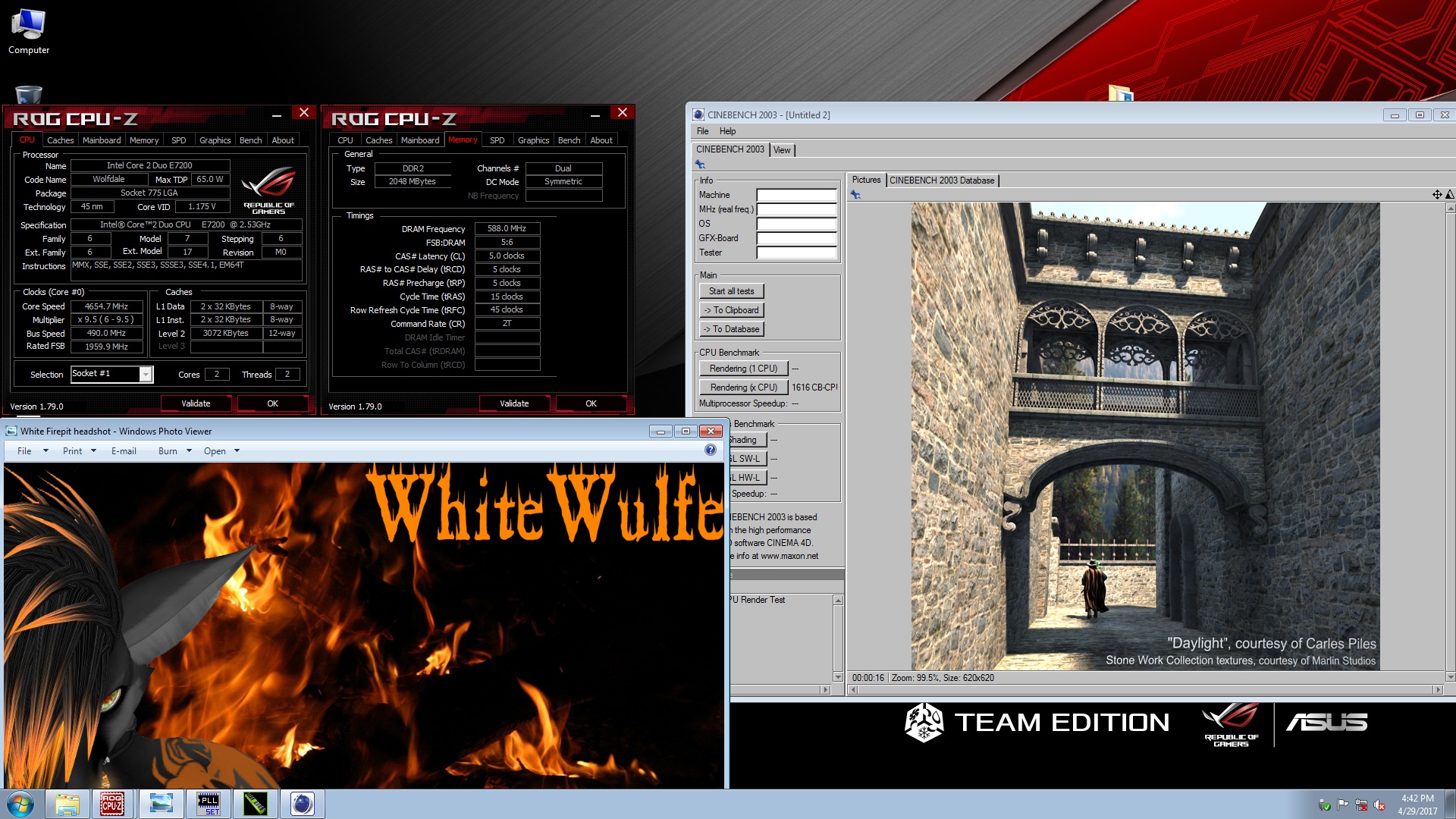Screen dimensions: 1456x819
Task: Open SPD tab in right CPU-Z window
Action: click(x=497, y=140)
